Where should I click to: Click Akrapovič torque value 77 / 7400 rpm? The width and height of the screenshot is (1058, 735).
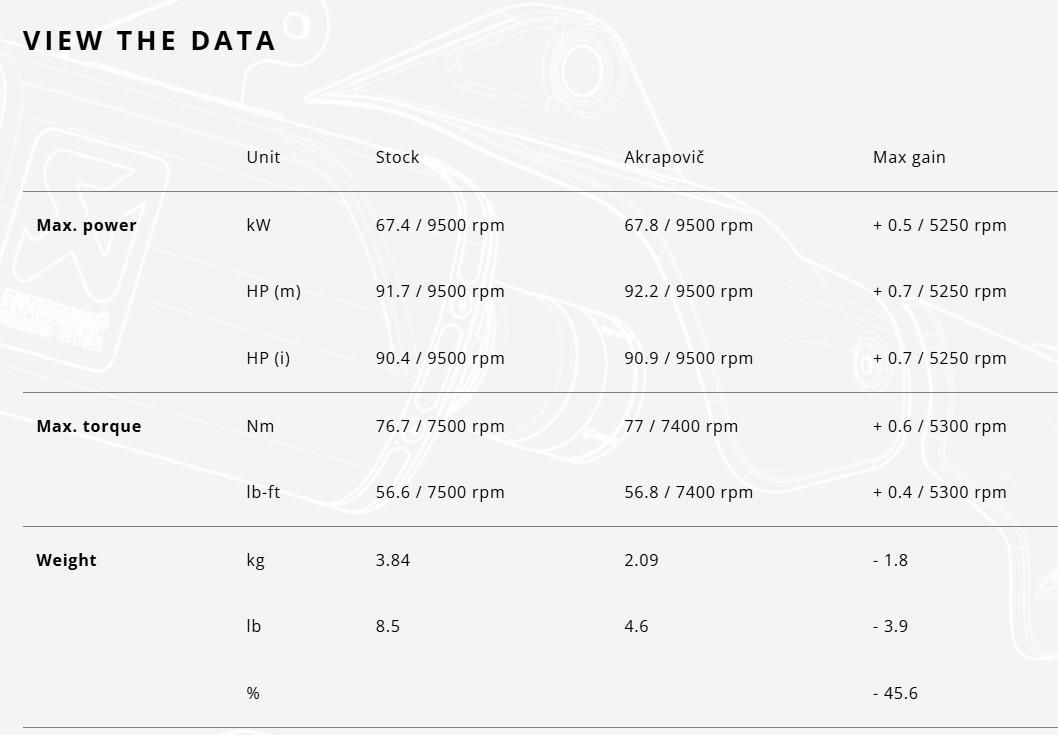click(x=681, y=426)
